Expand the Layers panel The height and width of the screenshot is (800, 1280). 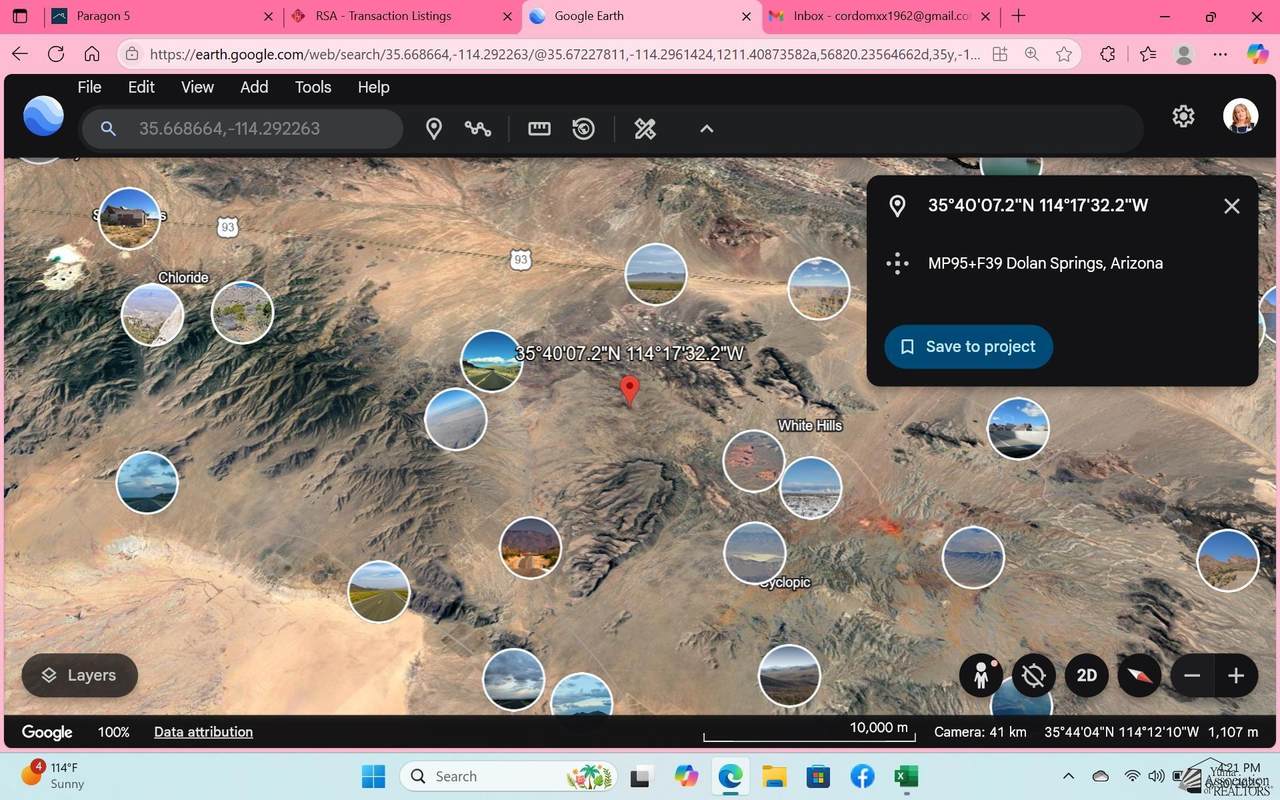click(79, 676)
